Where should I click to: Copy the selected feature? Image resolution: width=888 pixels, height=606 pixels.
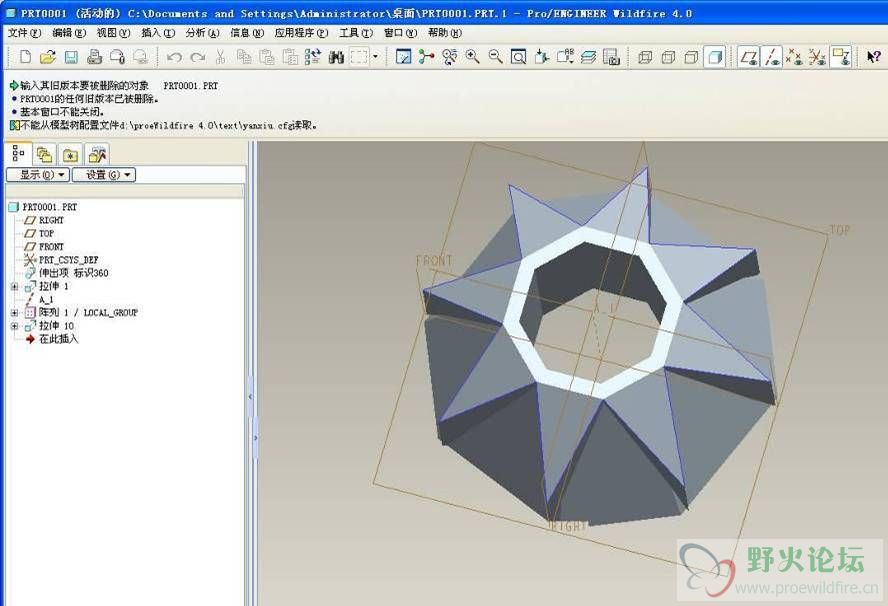tap(244, 57)
